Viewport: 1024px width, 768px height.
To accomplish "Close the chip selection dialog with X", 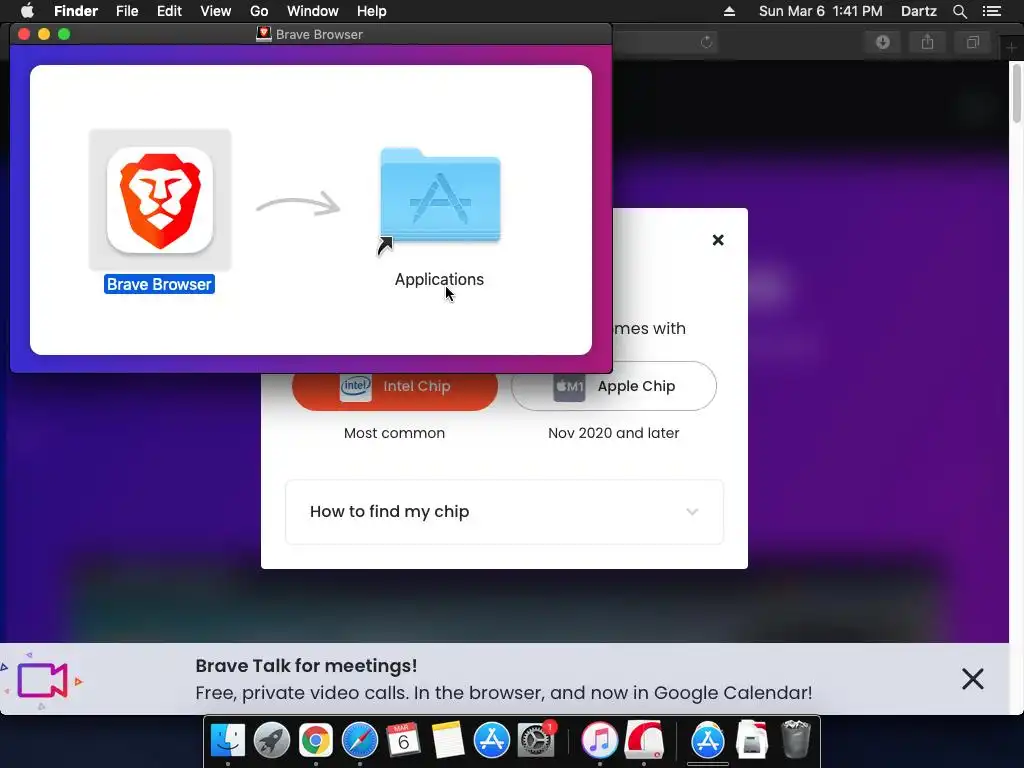I will tap(718, 240).
